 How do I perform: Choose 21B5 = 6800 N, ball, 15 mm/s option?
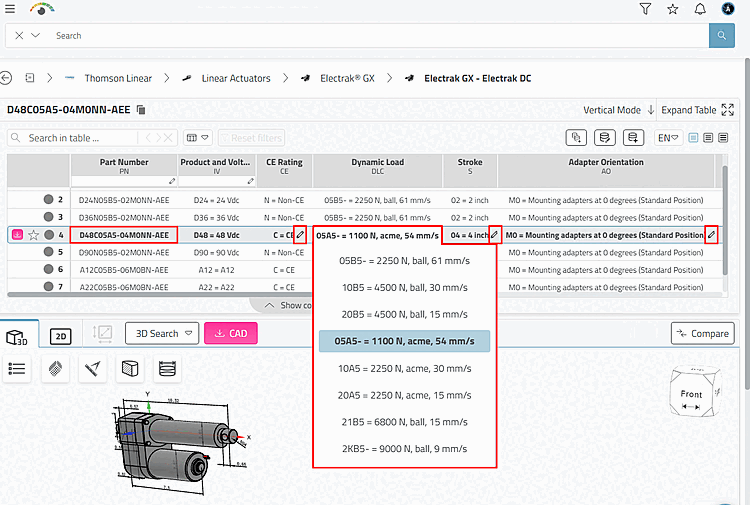tap(404, 422)
